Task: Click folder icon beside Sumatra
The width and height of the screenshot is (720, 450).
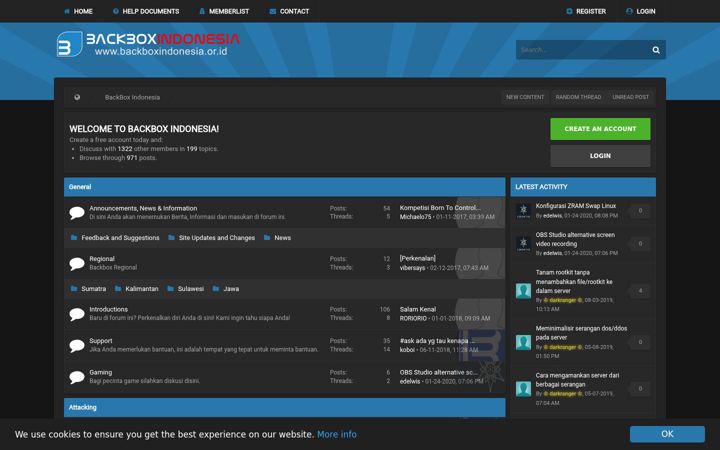Action: pyautogui.click(x=74, y=288)
